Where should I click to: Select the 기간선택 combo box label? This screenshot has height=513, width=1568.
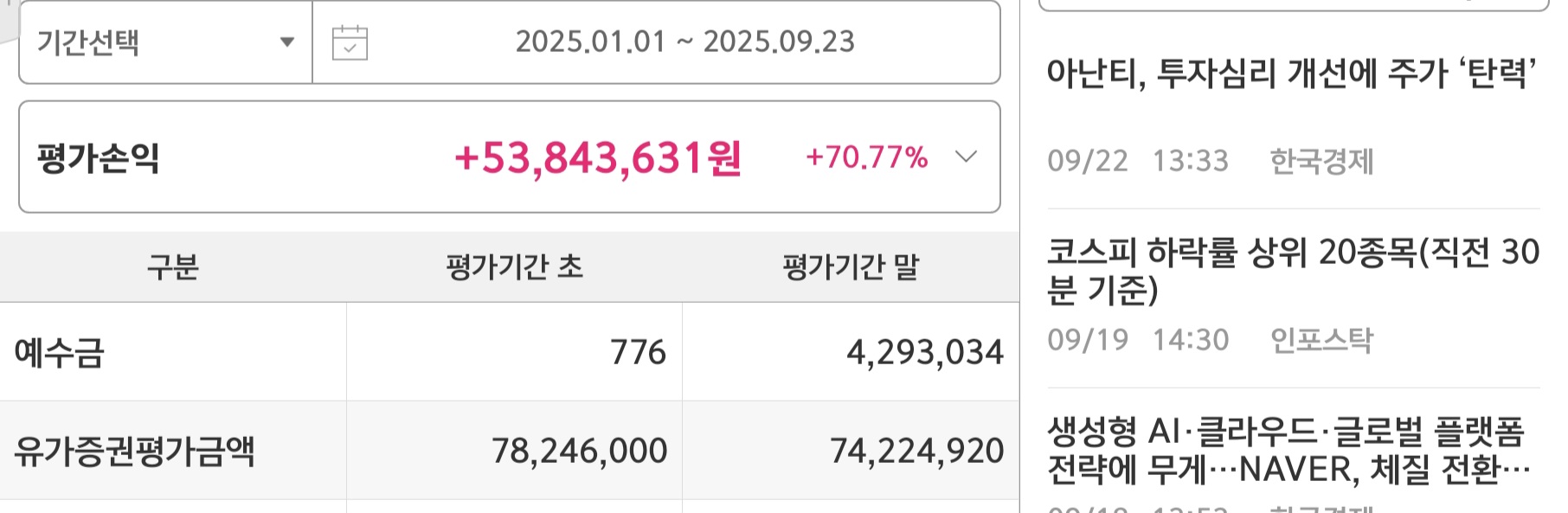click(x=87, y=42)
